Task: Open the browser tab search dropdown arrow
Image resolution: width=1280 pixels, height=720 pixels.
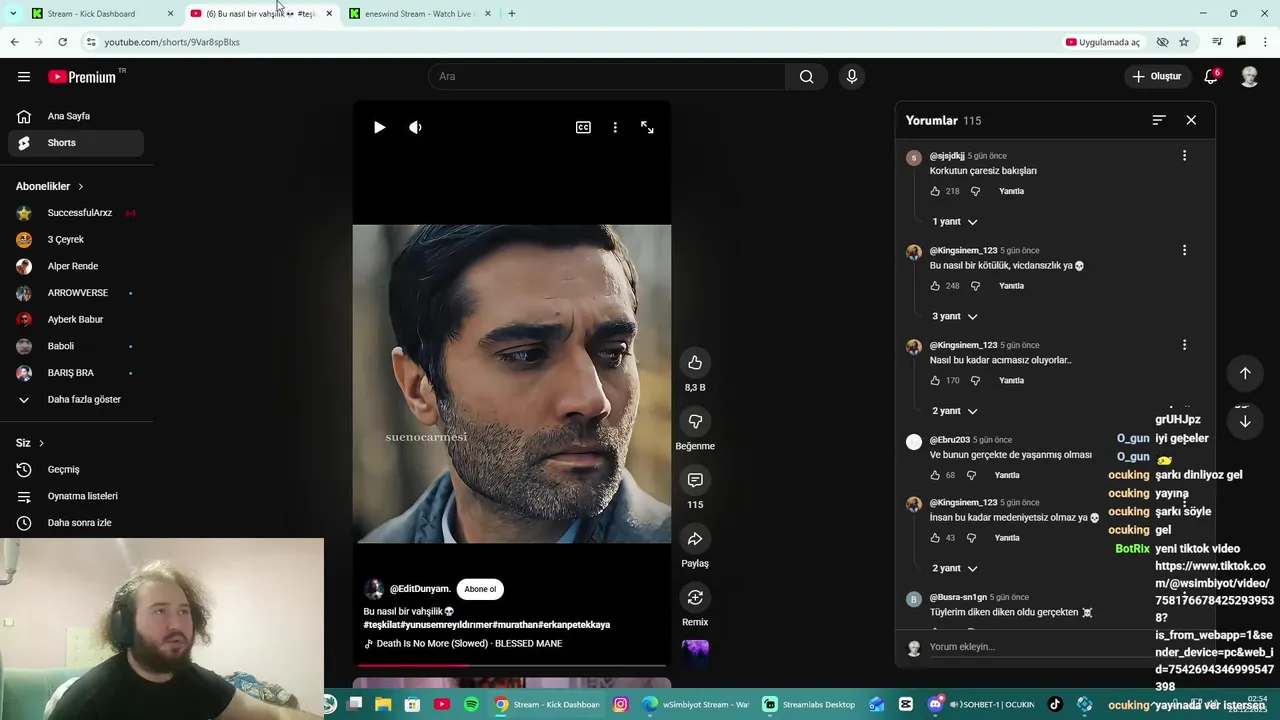Action: pos(12,14)
